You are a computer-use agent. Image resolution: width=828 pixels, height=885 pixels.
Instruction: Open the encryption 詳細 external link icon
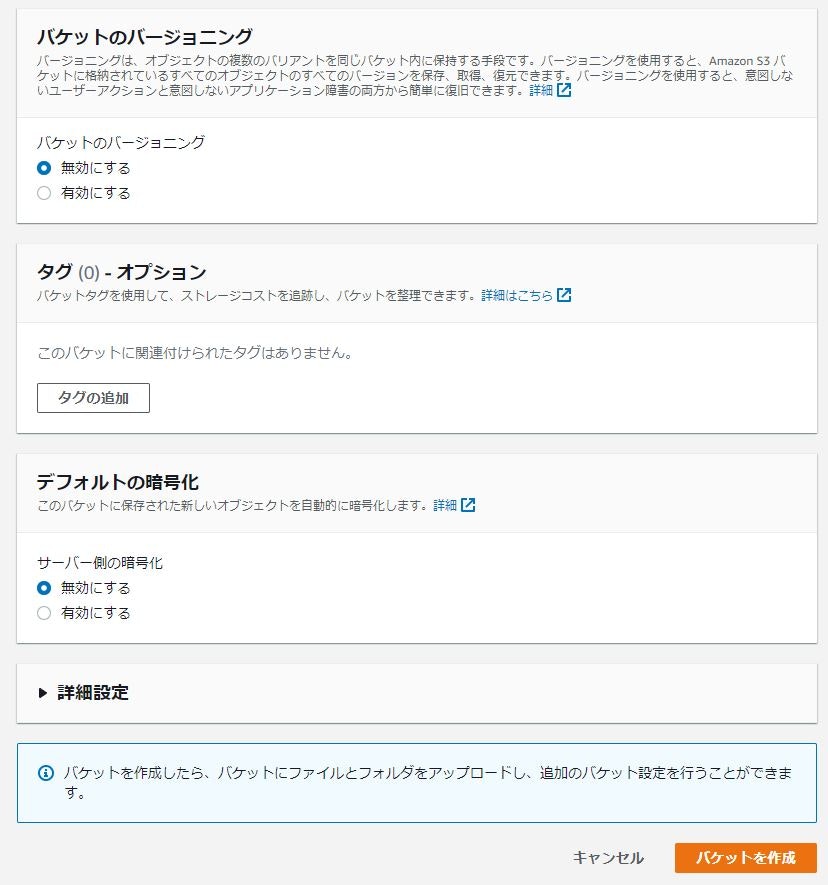tap(470, 505)
